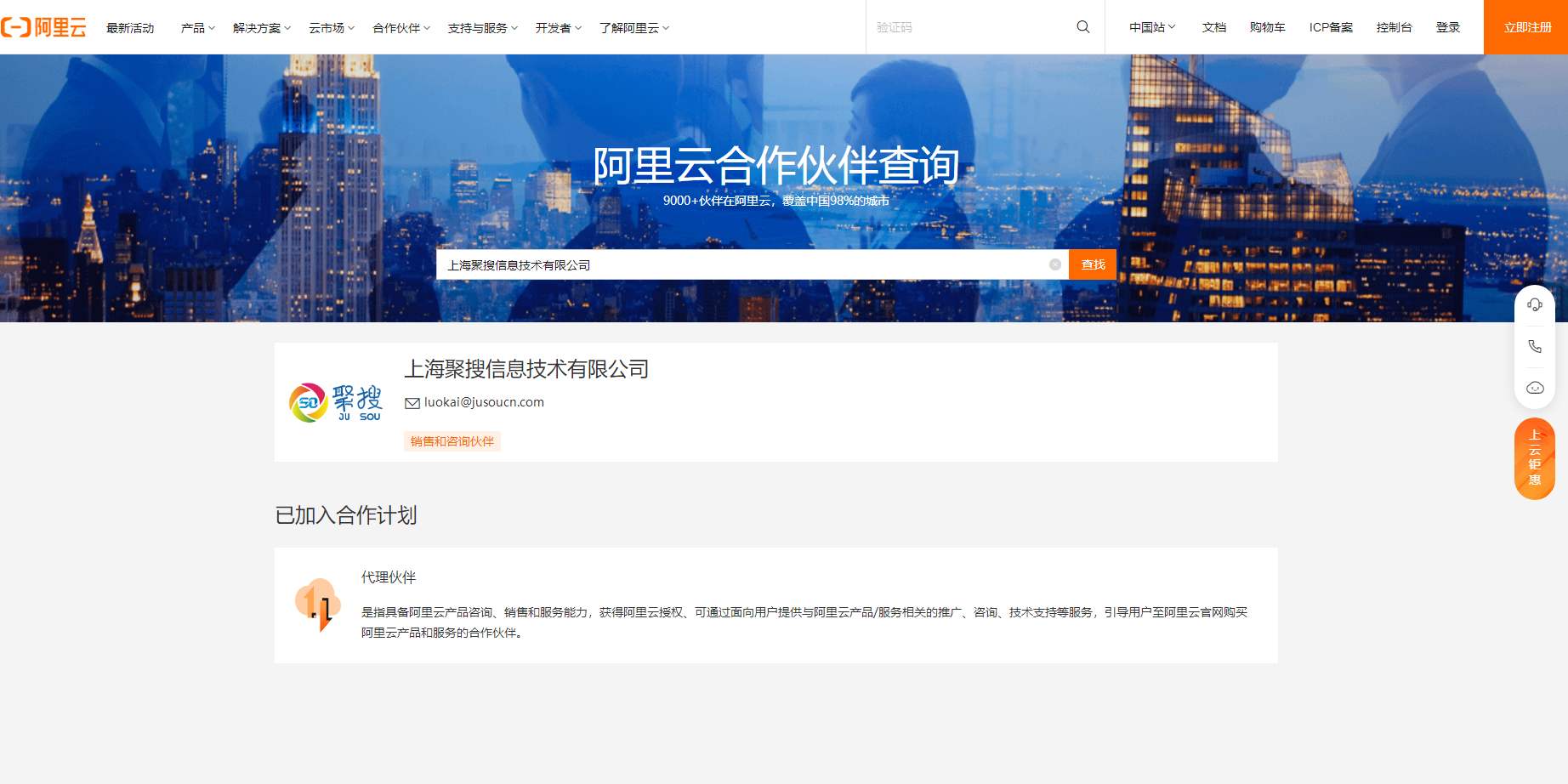Screen dimensions: 1568x784
Task: Clear the partner search field text
Action: (1054, 264)
